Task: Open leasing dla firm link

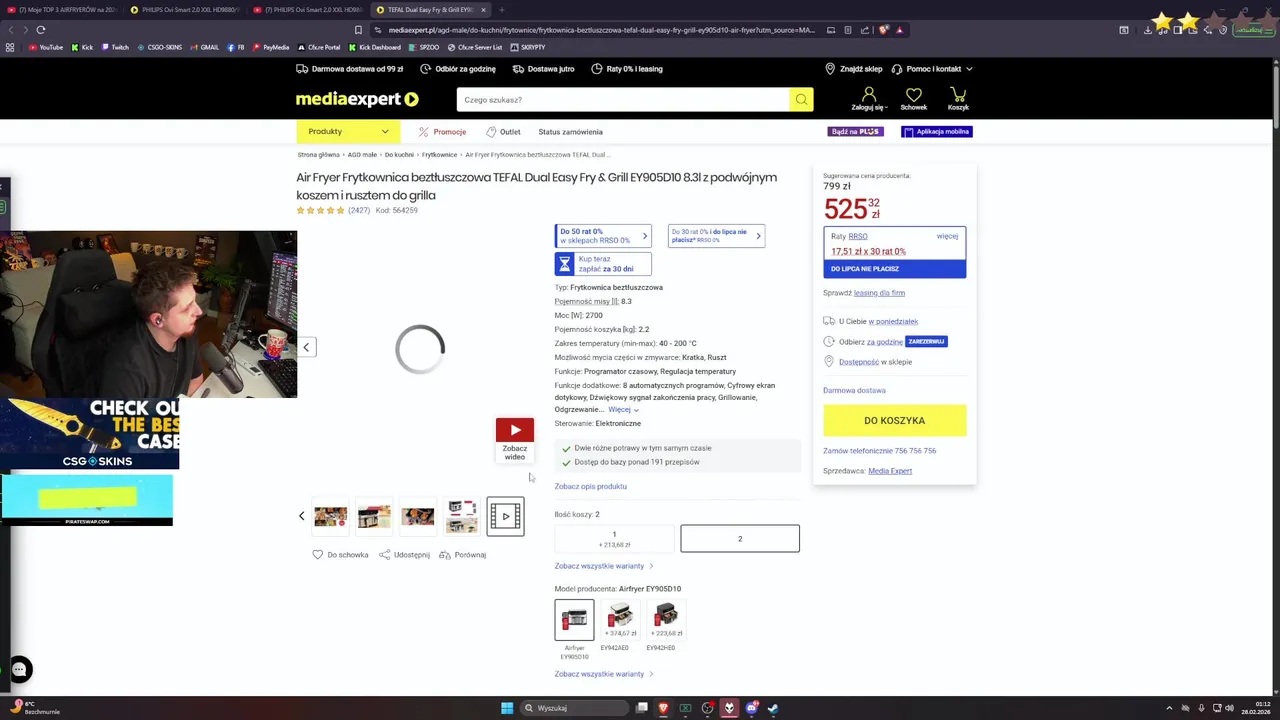Action: 879,293
